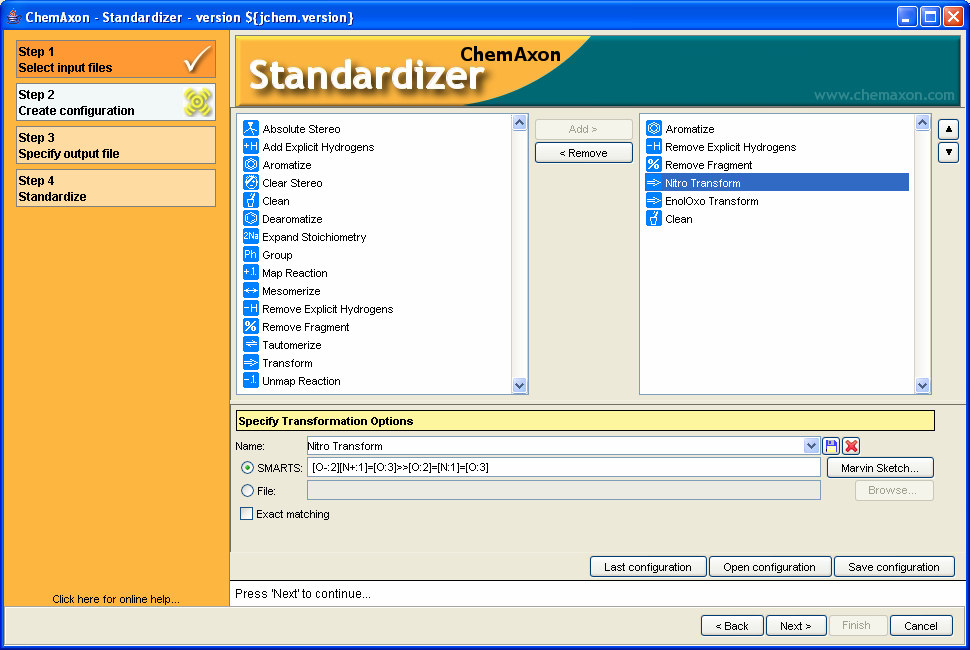Open Marvin Sketch editor
The height and width of the screenshot is (650, 970).
880,468
